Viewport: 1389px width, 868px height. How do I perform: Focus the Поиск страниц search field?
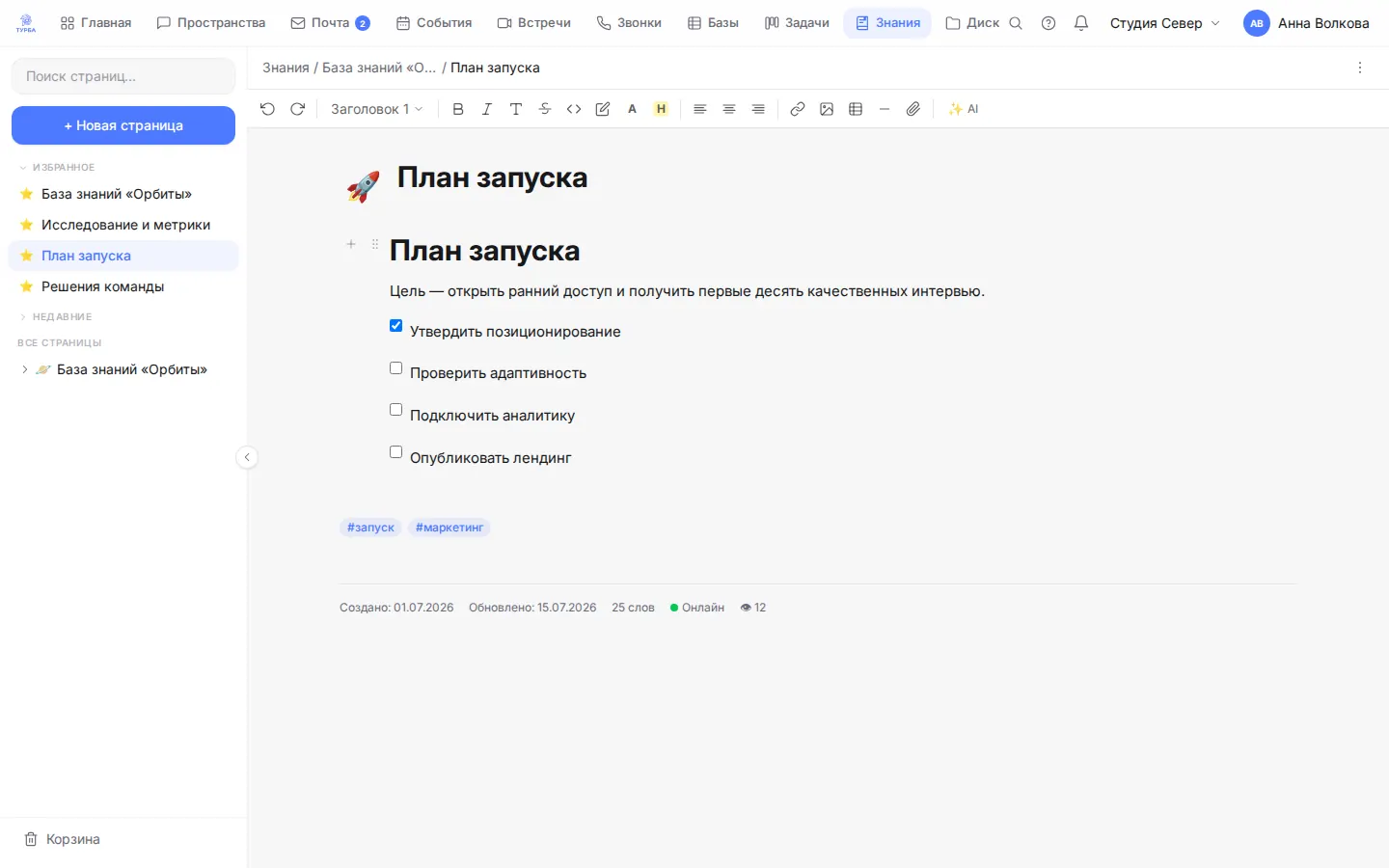pos(123,76)
